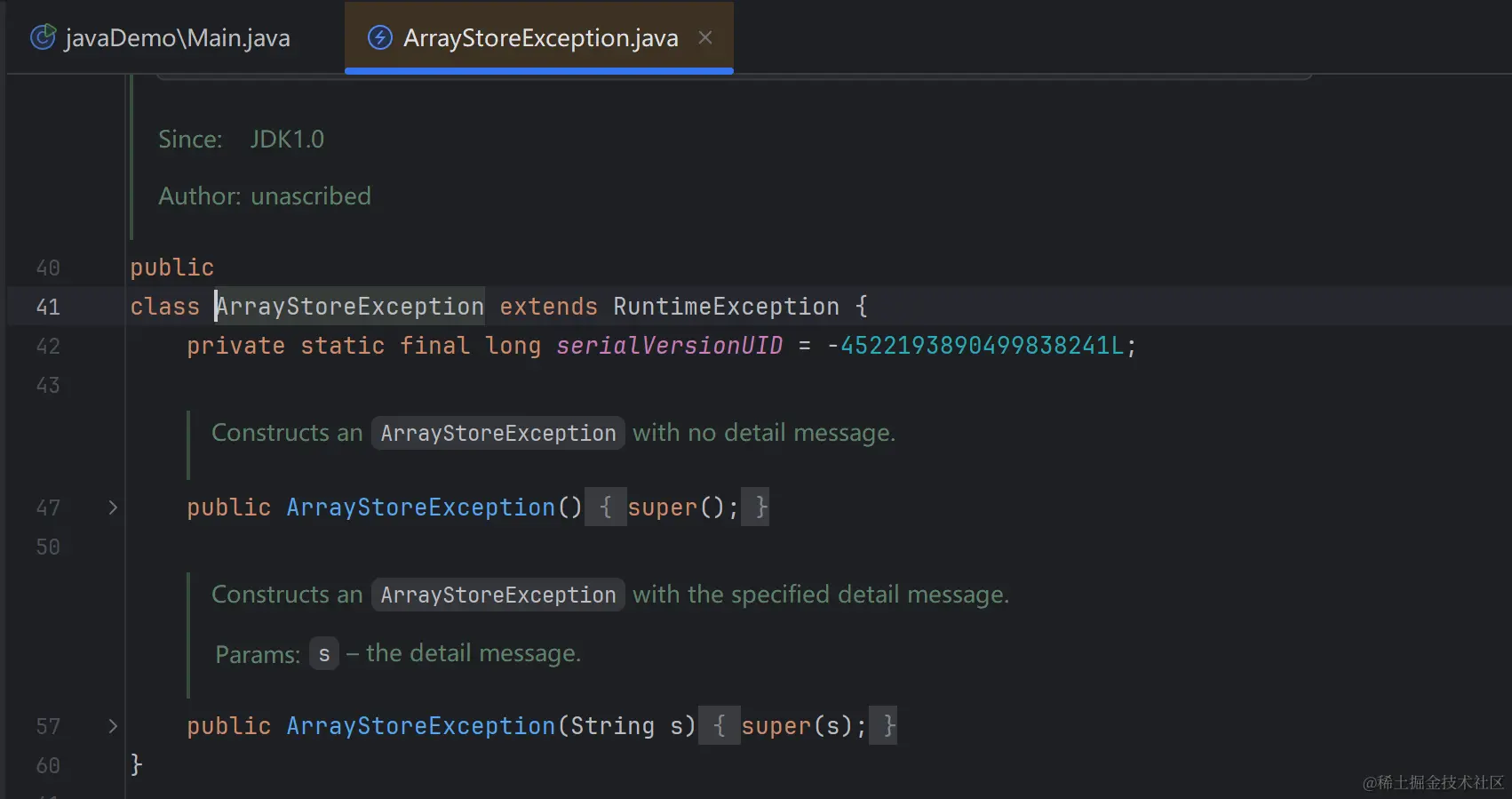Viewport: 1512px width, 799px height.
Task: Click the value -4522193890499838241L
Action: coord(975,346)
